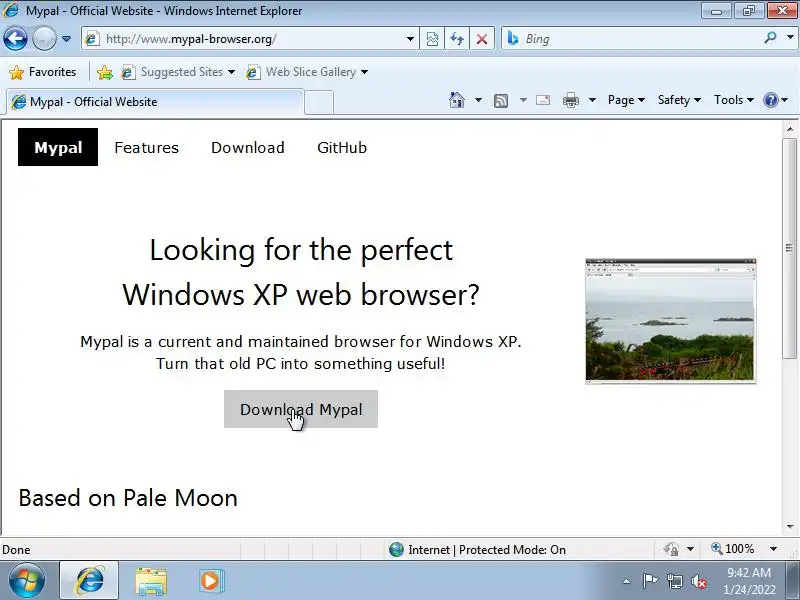Open the Help question mark menu
800x600 pixels.
pyautogui.click(x=776, y=100)
